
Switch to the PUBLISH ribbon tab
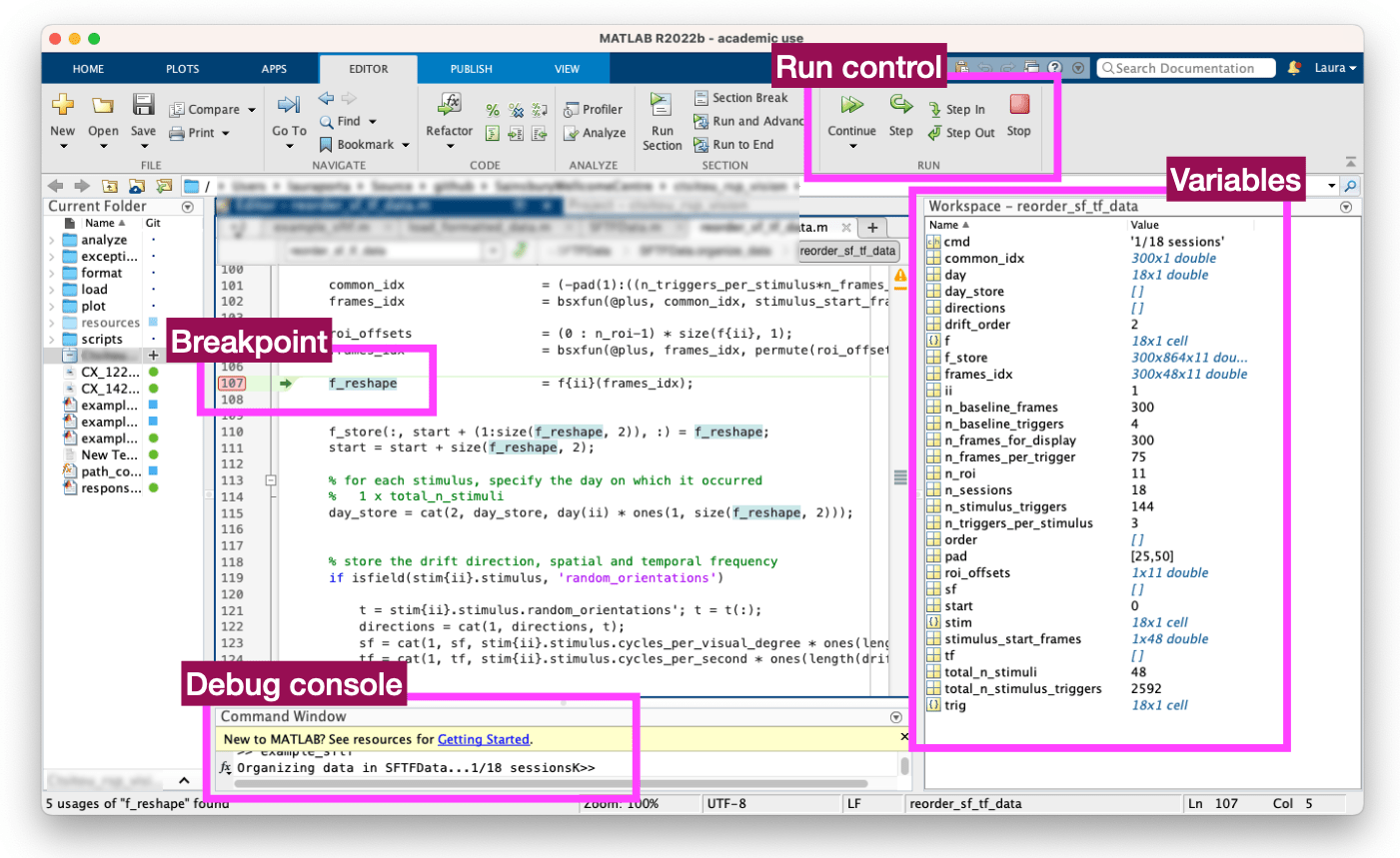point(470,68)
